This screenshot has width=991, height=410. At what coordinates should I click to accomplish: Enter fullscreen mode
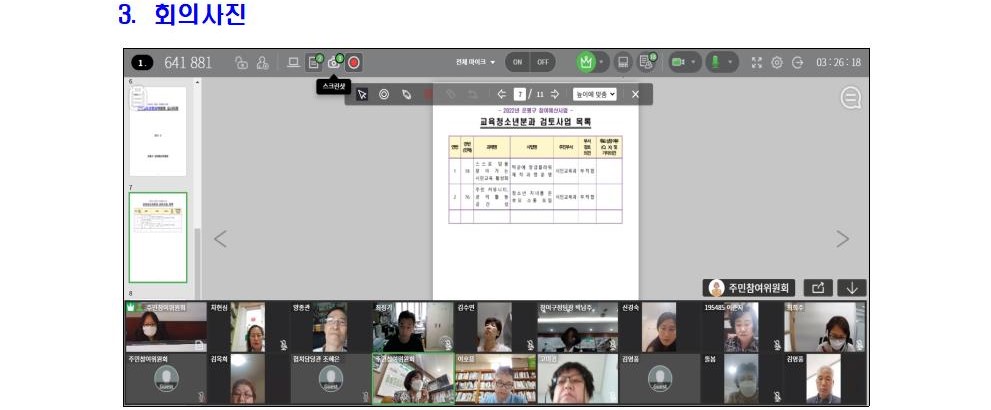[x=757, y=63]
